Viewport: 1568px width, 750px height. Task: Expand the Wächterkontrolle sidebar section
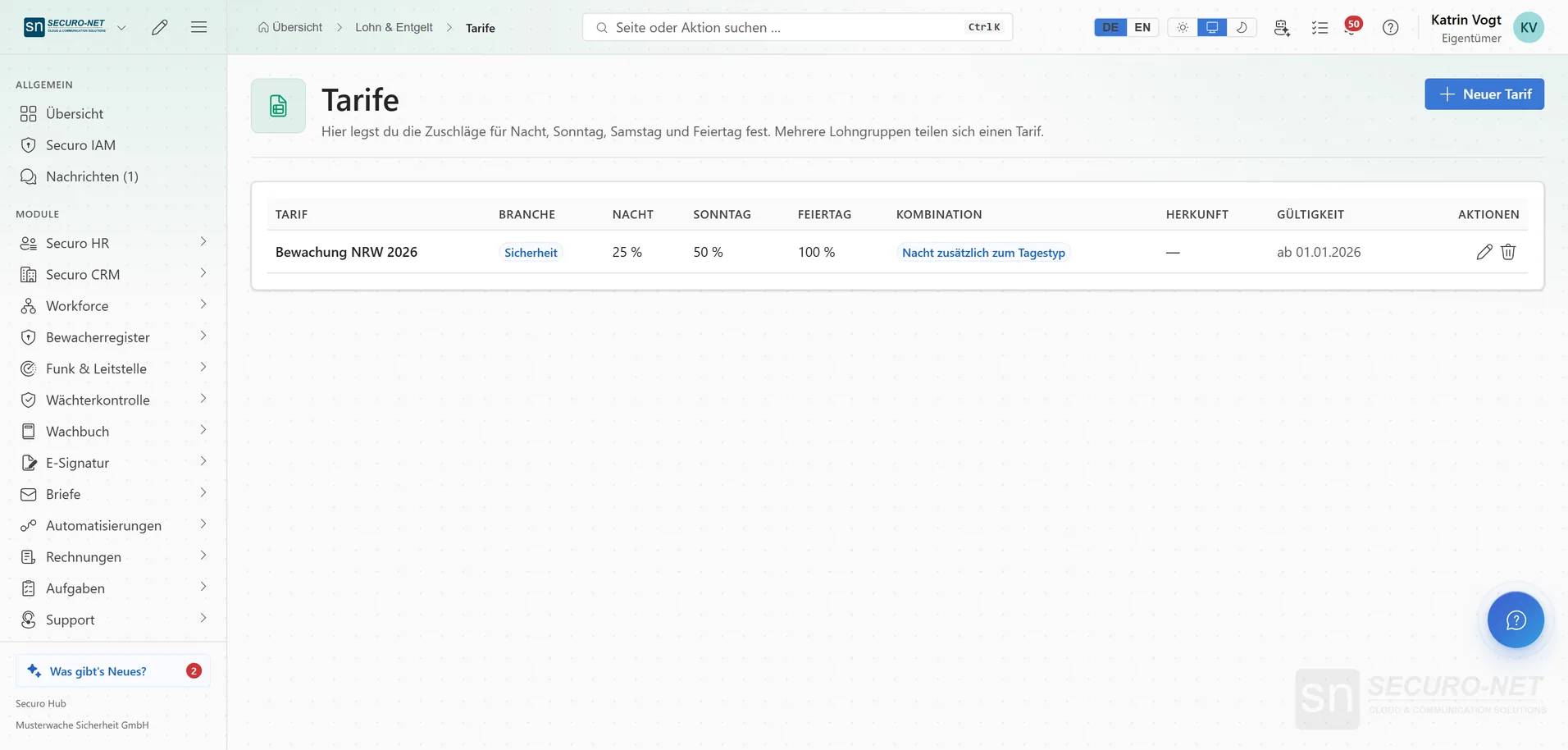(113, 400)
